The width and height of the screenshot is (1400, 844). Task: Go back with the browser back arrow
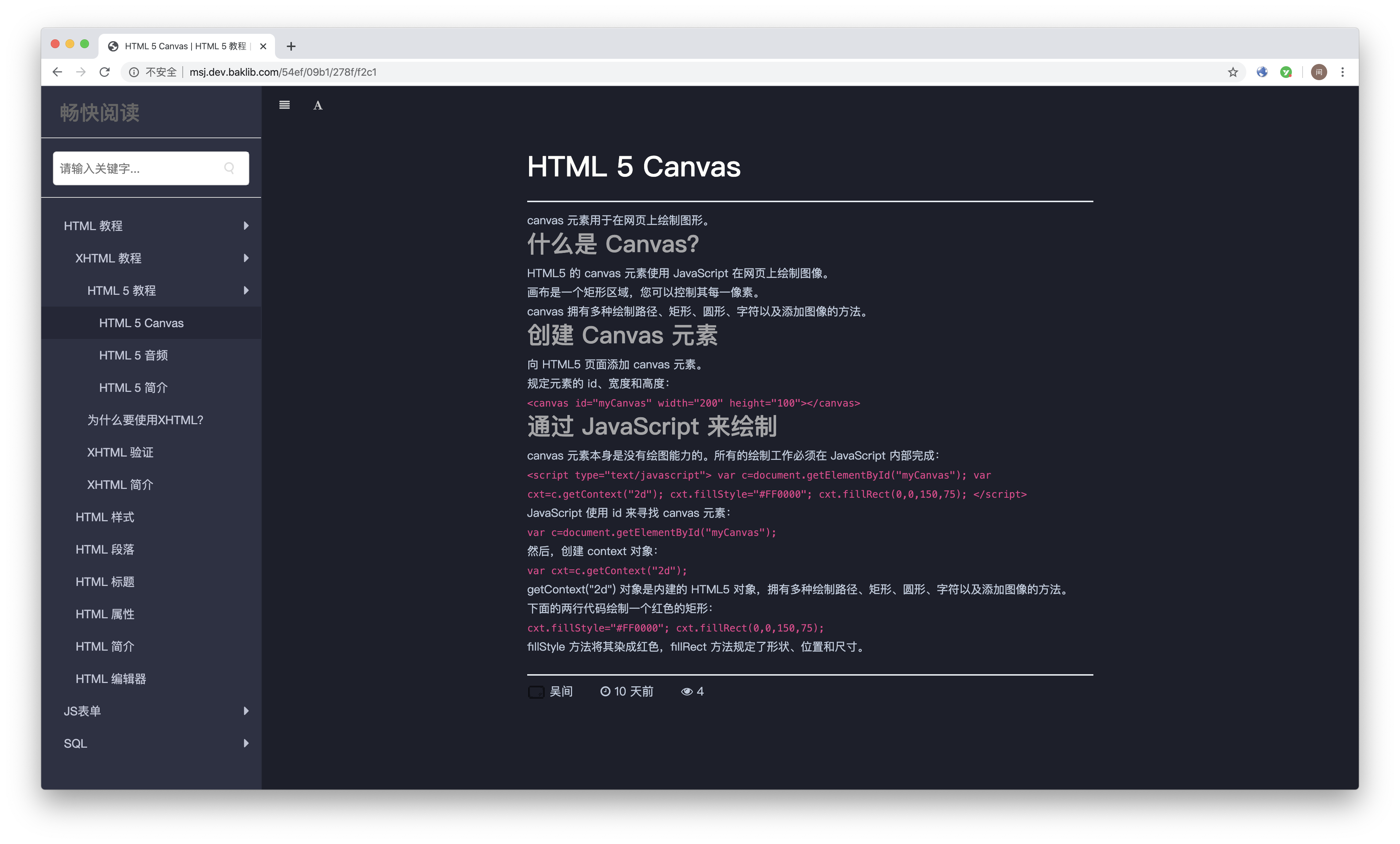coord(57,72)
